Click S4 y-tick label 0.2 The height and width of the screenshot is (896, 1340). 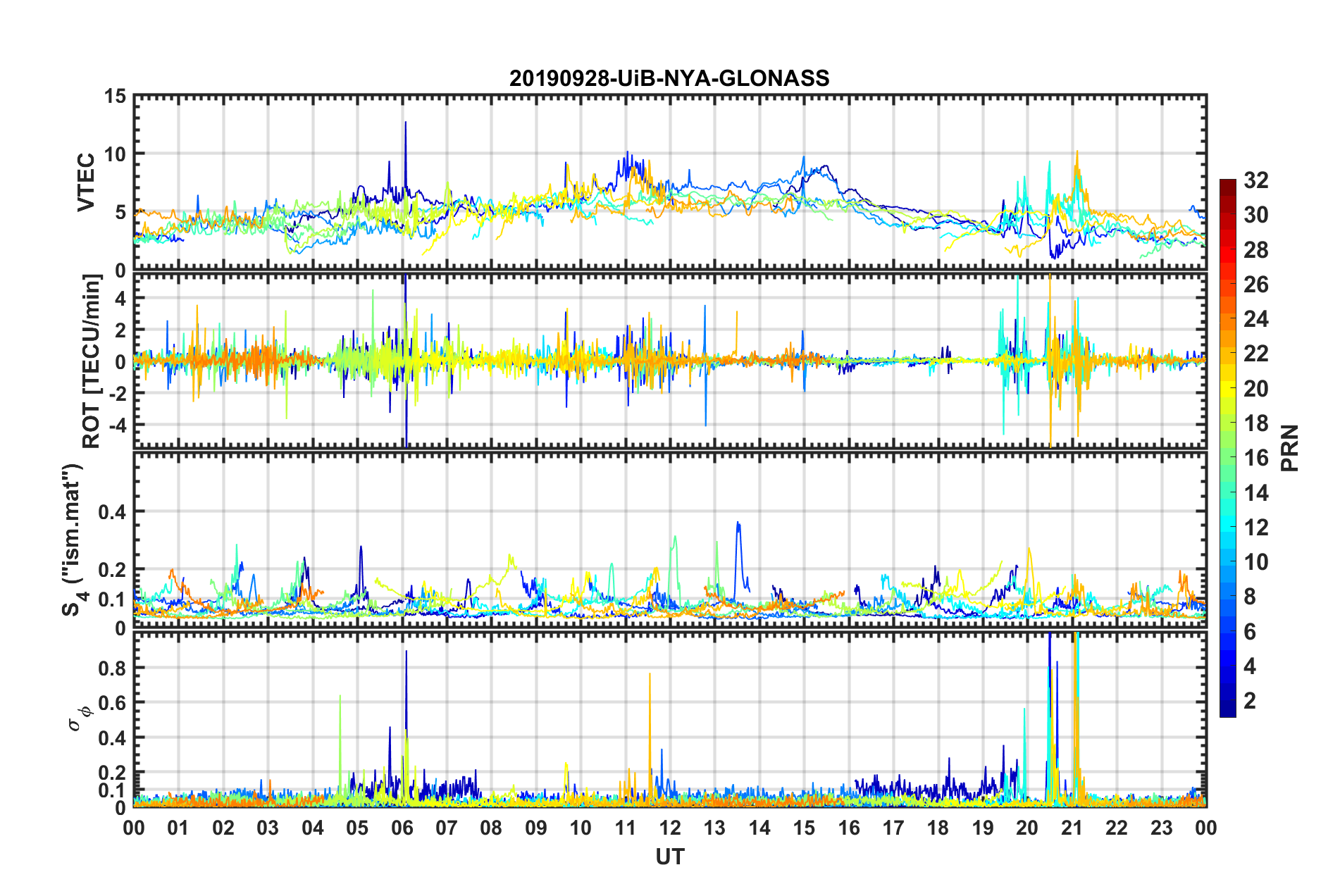point(112,570)
